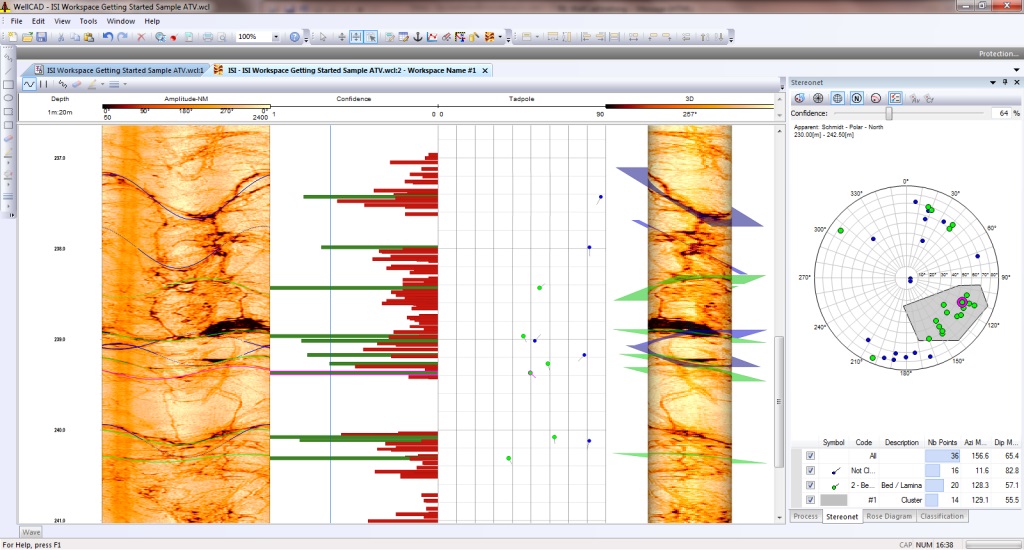Click the blue Help question mark icon
This screenshot has height=550, width=1024.
coord(294,37)
